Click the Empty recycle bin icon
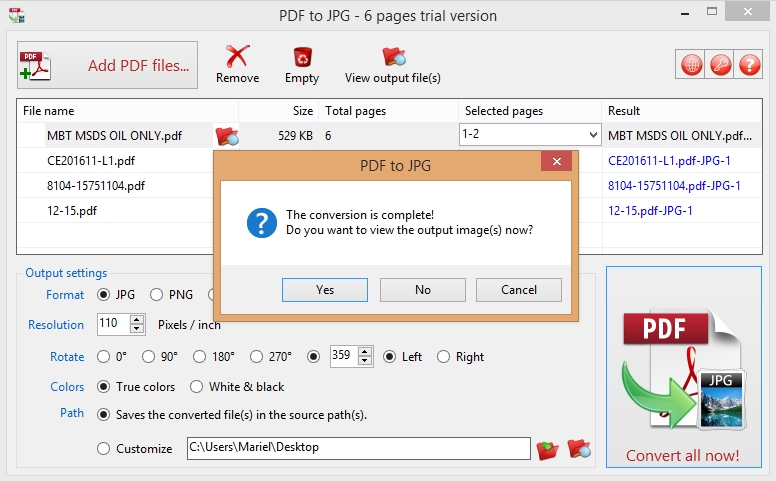This screenshot has width=776, height=481. pyautogui.click(x=302, y=57)
